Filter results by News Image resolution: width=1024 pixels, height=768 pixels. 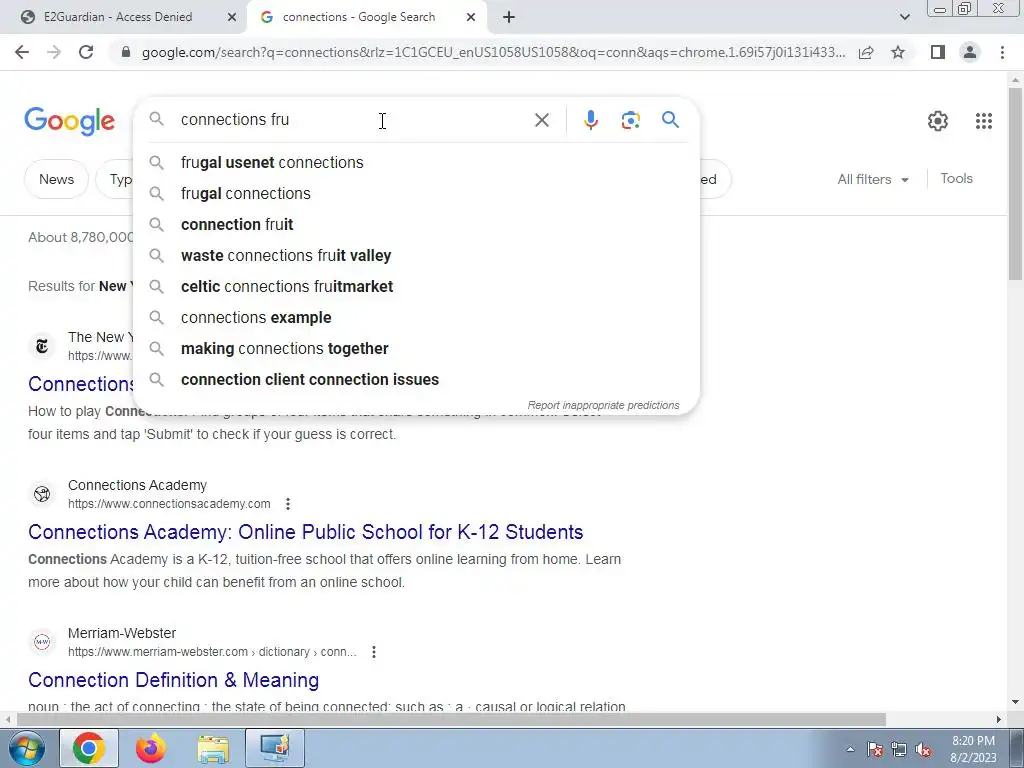coord(56,180)
